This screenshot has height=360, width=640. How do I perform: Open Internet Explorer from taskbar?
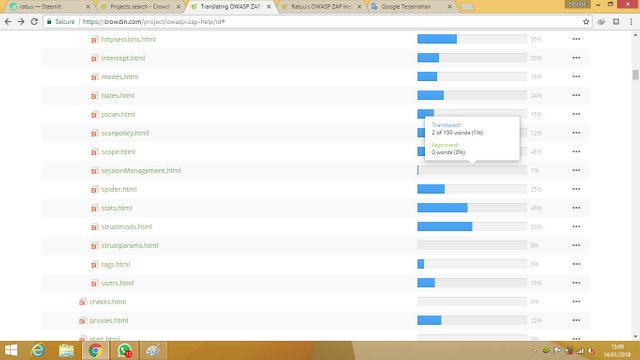(x=38, y=351)
